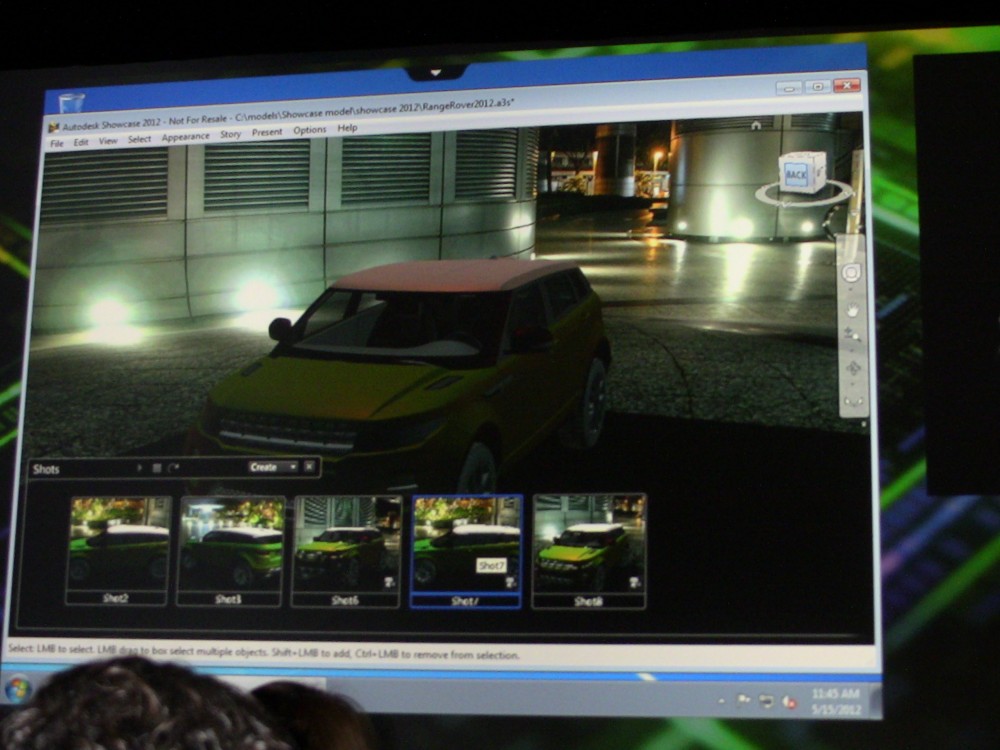Screen dimensions: 1000x750
Task: Open the Appearance menu
Action: pos(185,138)
